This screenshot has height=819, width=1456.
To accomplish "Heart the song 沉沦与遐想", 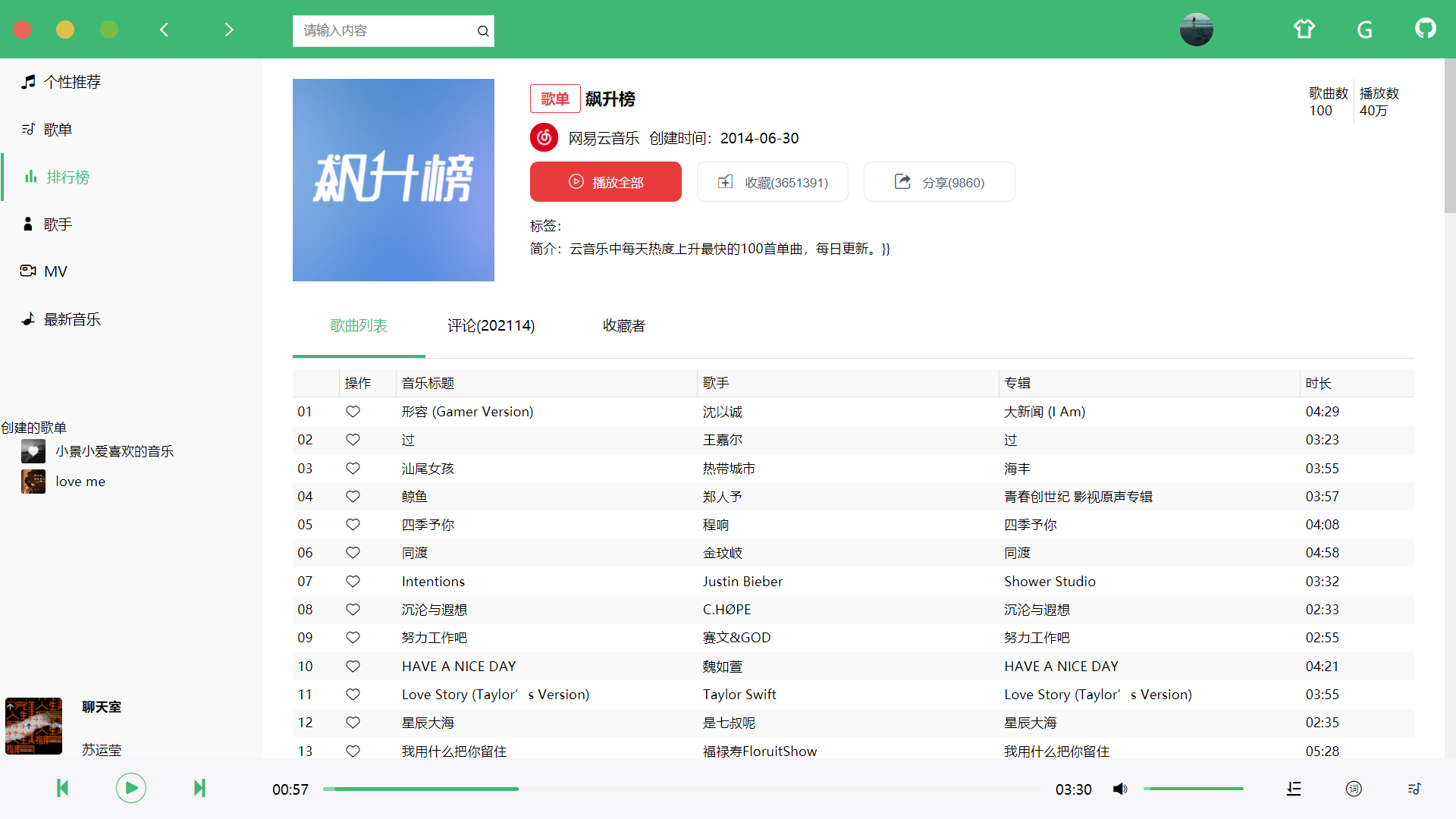I will pos(353,610).
